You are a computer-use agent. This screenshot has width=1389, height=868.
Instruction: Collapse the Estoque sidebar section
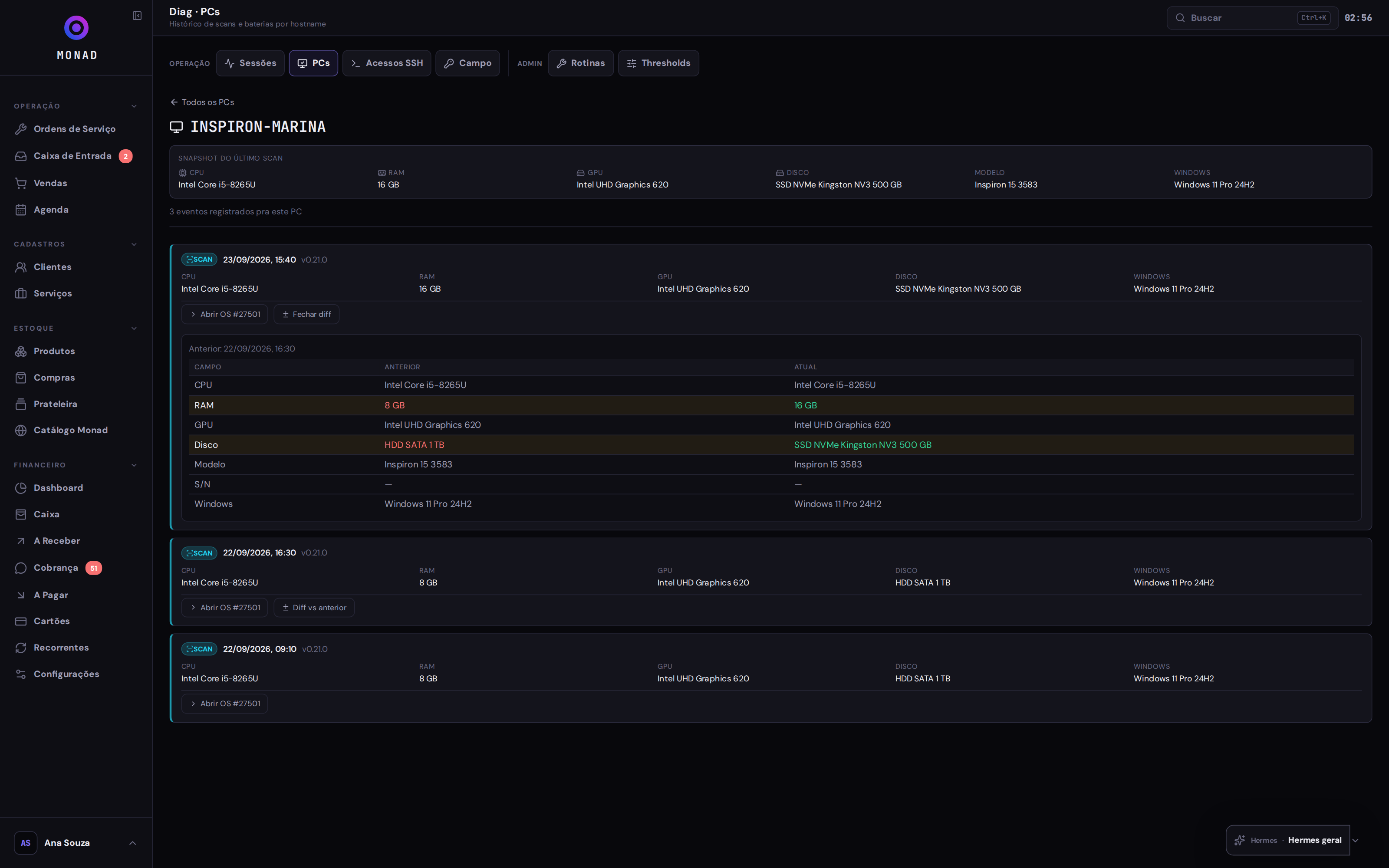134,329
